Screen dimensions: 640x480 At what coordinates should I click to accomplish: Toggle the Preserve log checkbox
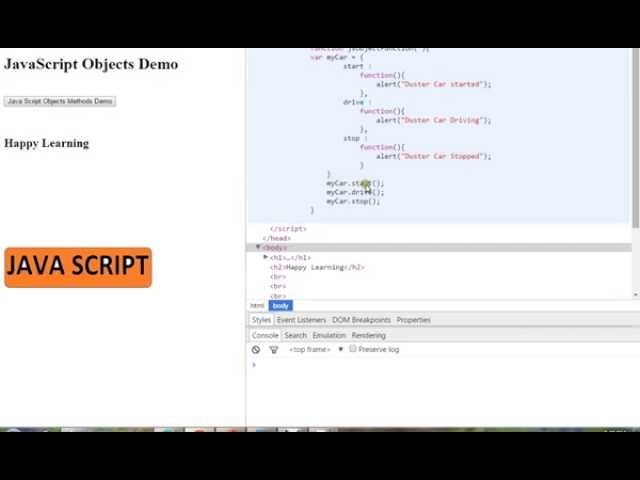pos(353,349)
